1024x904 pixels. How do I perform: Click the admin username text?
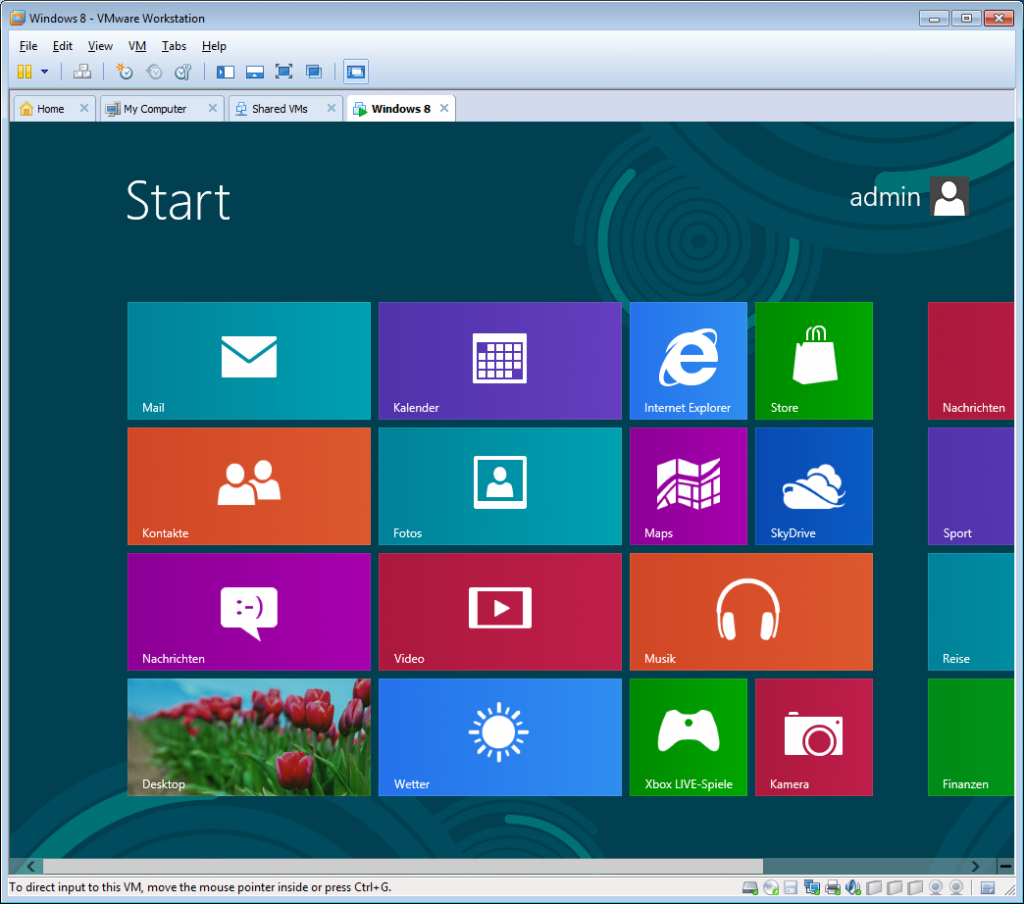[x=884, y=197]
